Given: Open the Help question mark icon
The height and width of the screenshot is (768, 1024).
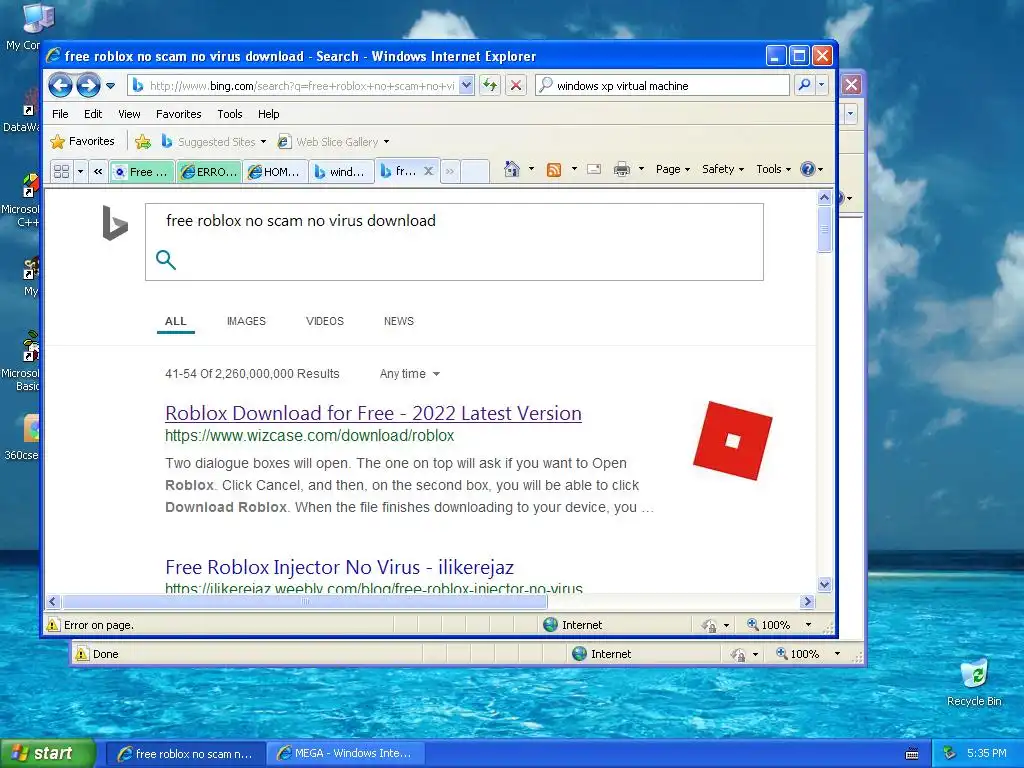Looking at the screenshot, I should (x=808, y=169).
